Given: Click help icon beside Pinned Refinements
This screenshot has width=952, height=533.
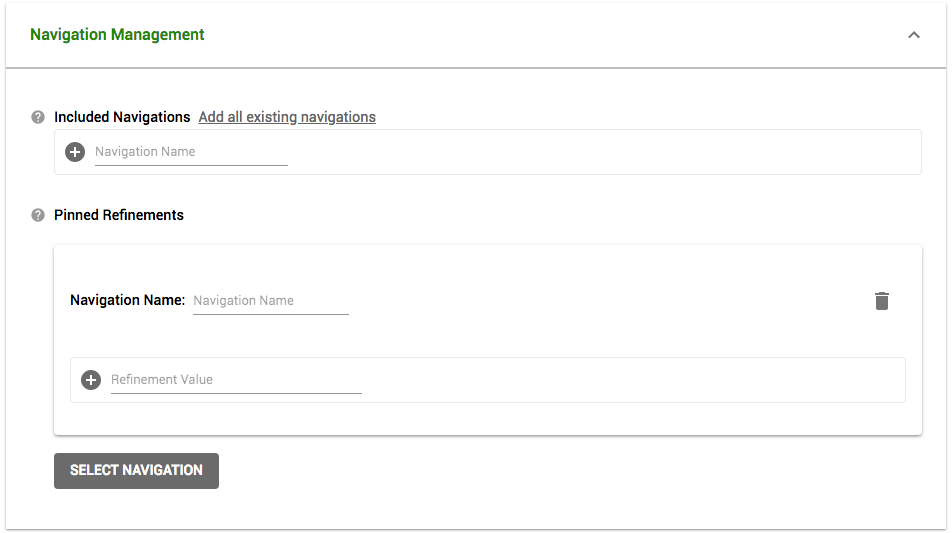Looking at the screenshot, I should 38,215.
